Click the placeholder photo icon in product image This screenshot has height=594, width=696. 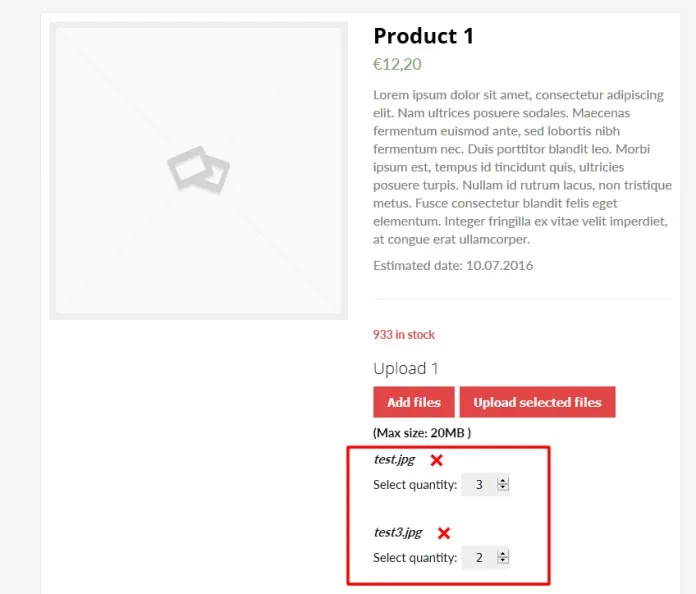click(198, 170)
